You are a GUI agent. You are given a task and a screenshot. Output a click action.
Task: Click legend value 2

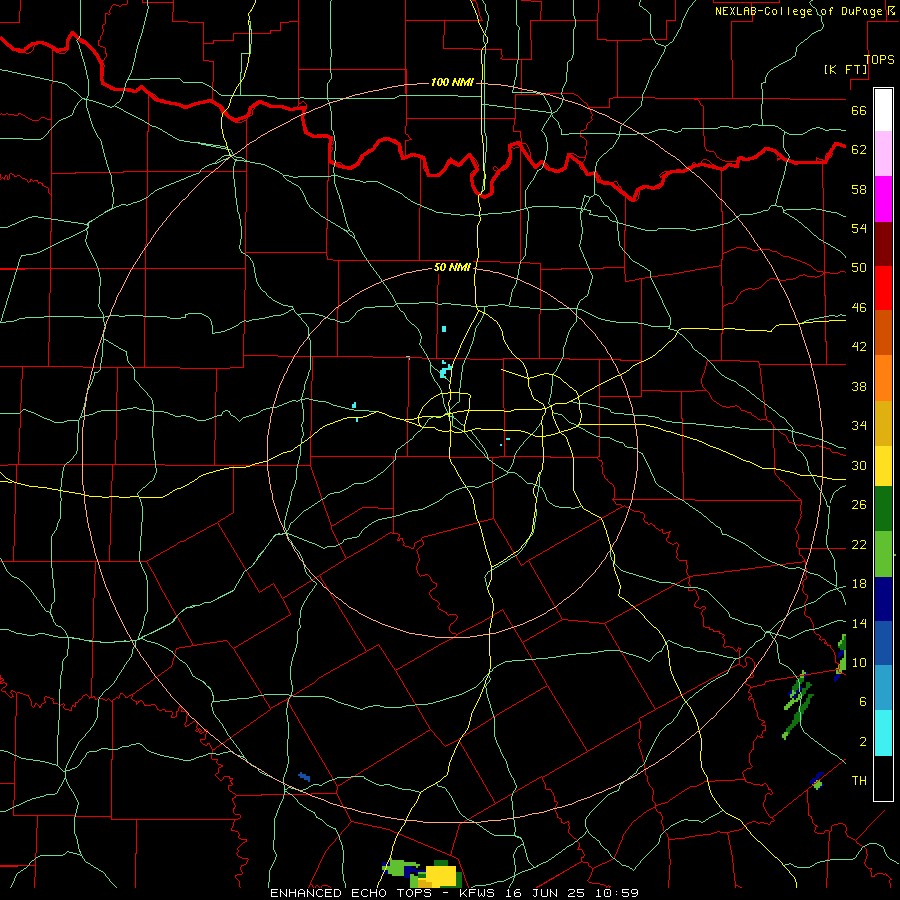[863, 742]
